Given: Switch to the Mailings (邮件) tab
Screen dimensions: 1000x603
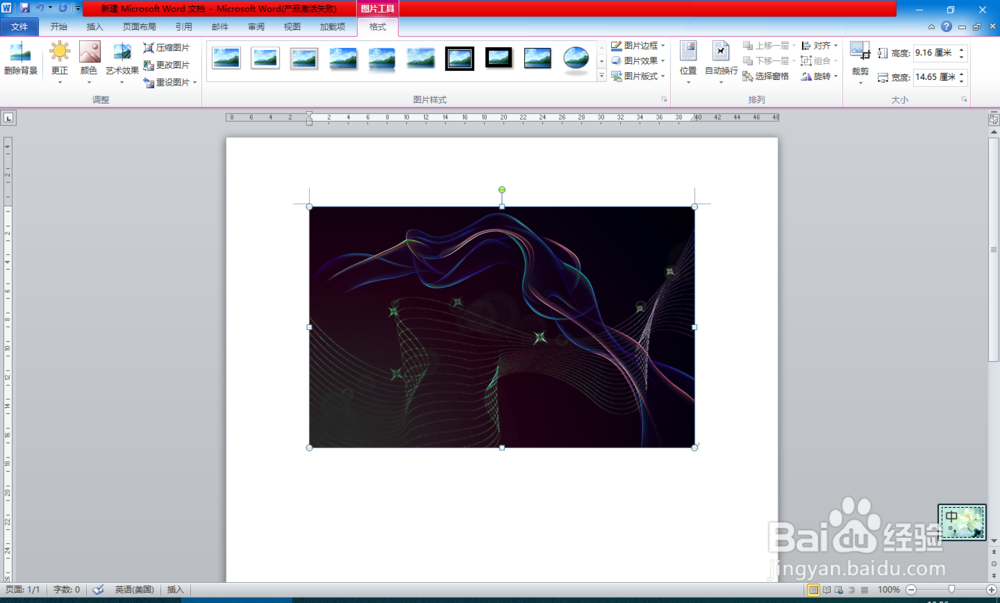Looking at the screenshot, I should (220, 27).
